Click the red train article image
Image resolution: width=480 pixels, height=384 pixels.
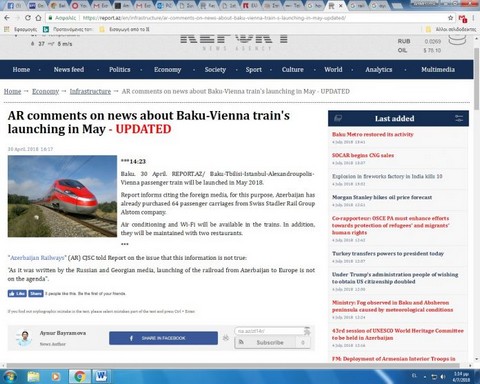pos(62,196)
